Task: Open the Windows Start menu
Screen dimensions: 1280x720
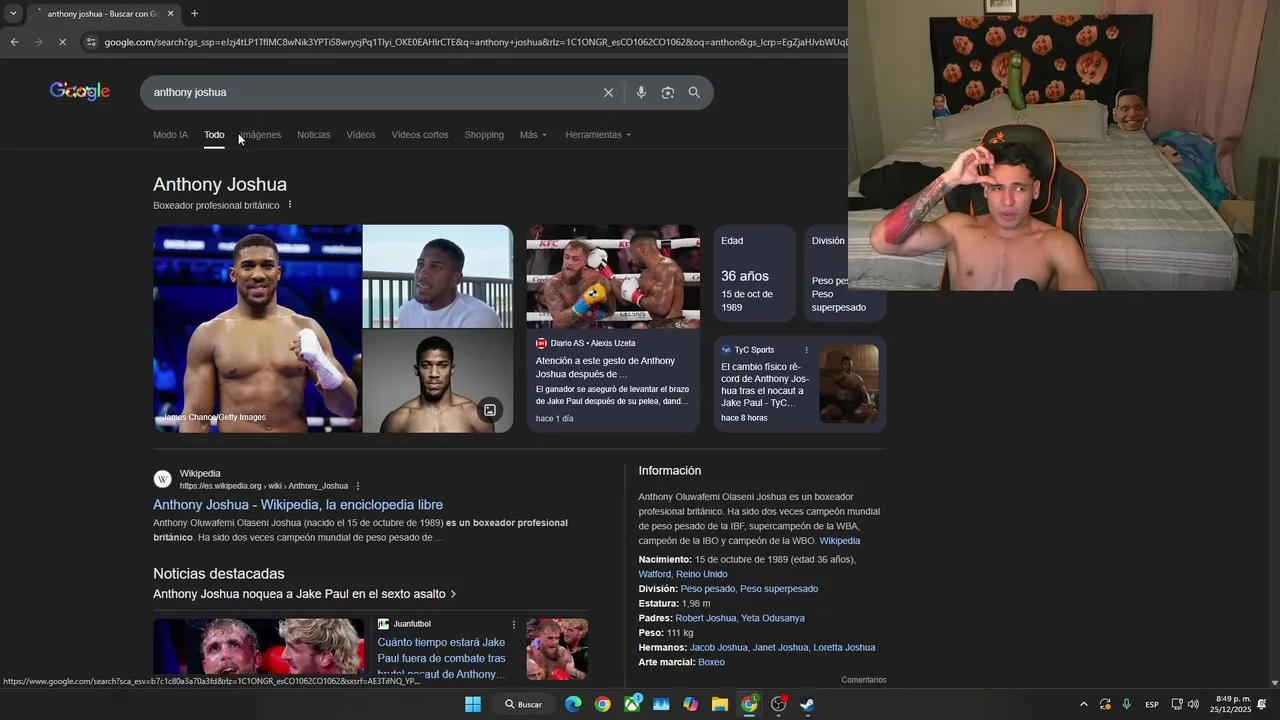Action: pos(472,704)
